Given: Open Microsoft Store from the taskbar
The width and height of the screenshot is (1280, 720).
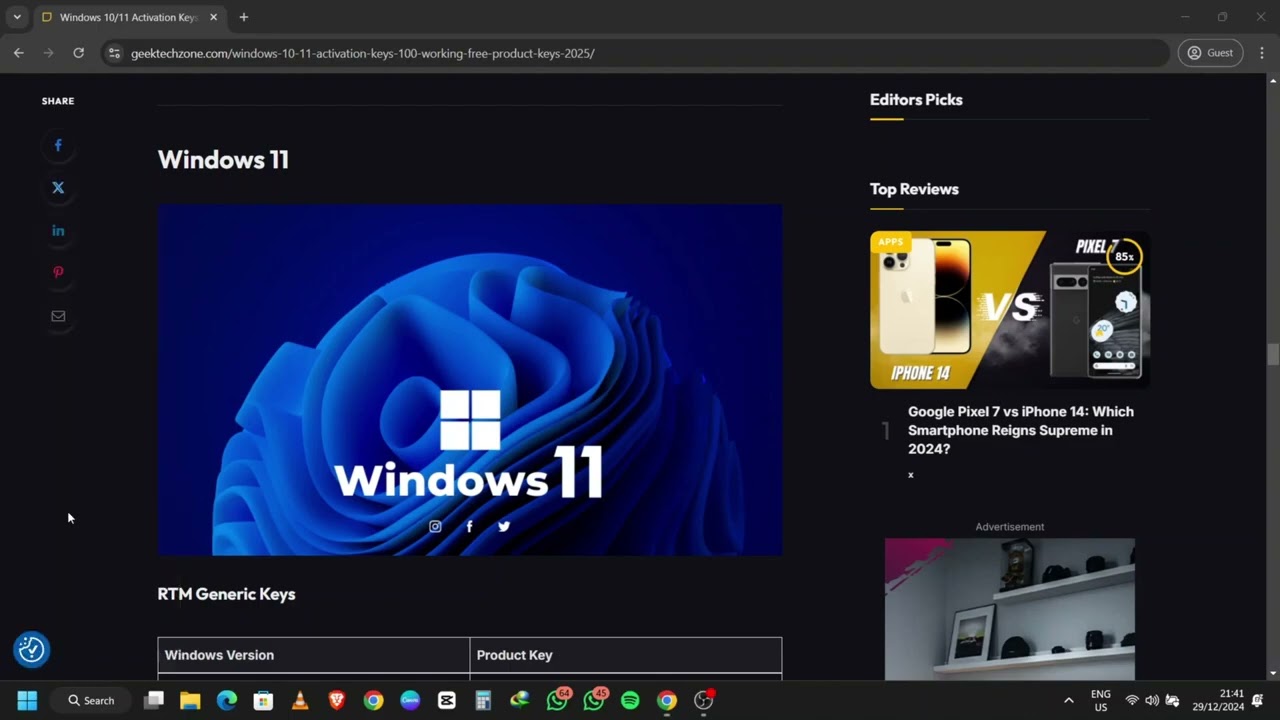Looking at the screenshot, I should (x=263, y=701).
